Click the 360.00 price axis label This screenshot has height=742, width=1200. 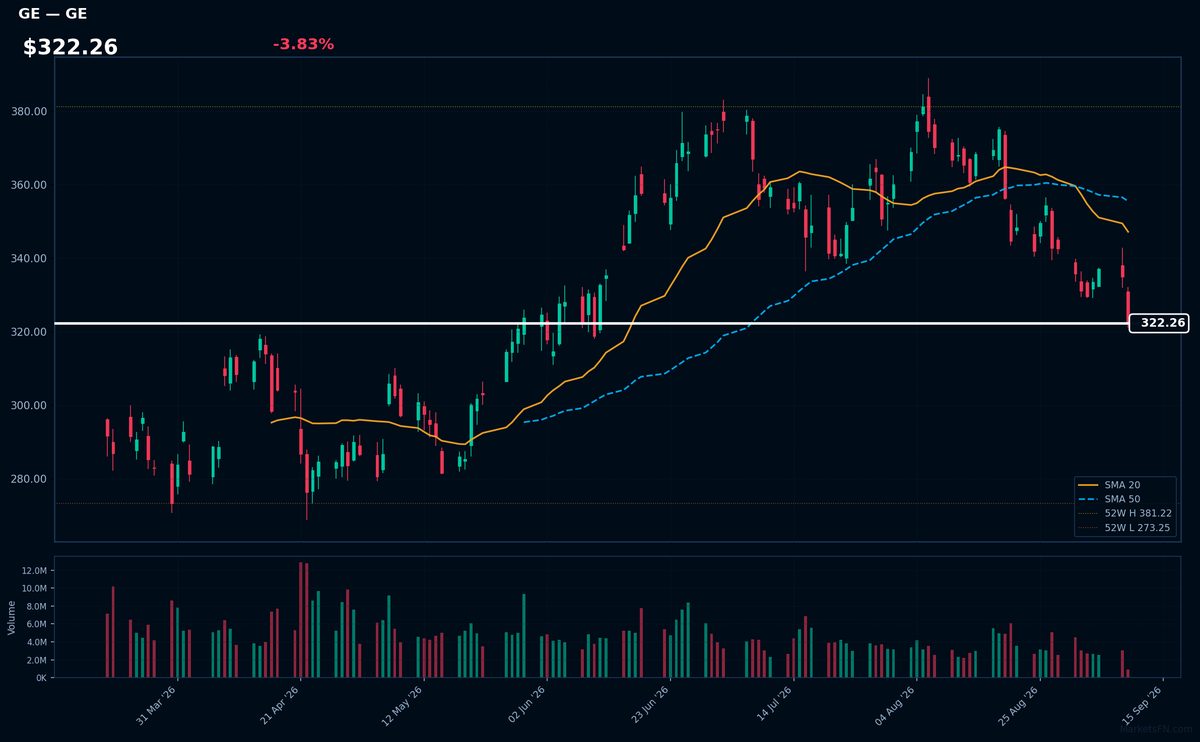(31, 185)
